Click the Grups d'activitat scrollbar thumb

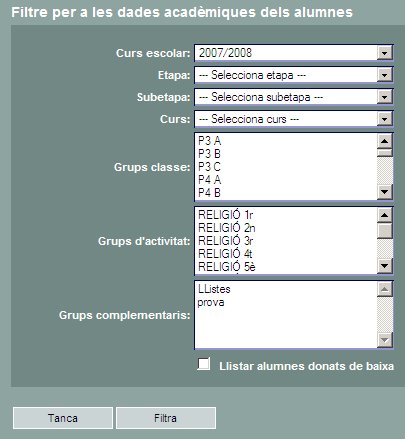[x=385, y=231]
